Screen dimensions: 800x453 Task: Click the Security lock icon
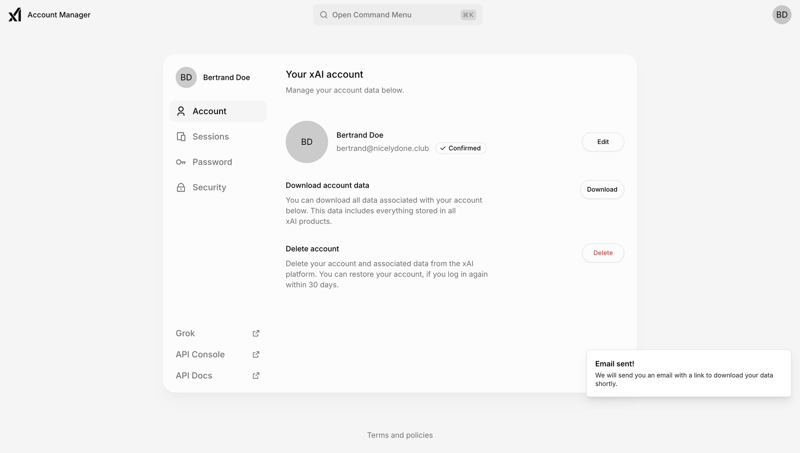click(181, 187)
